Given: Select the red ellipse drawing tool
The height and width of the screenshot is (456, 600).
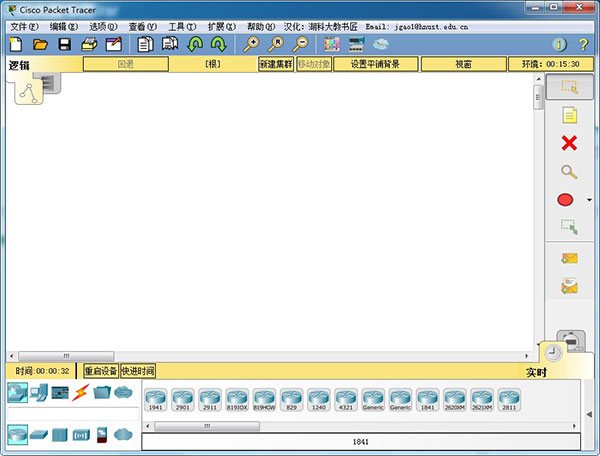Looking at the screenshot, I should [565, 200].
